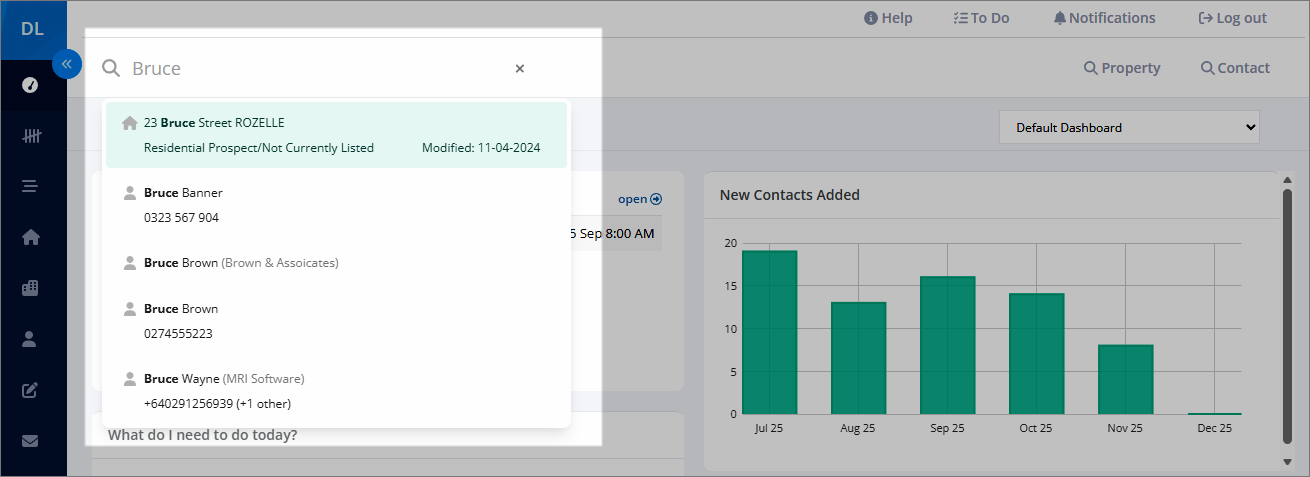Collapse the sidebar with the double-chevron button
The width and height of the screenshot is (1310, 477).
coord(67,64)
